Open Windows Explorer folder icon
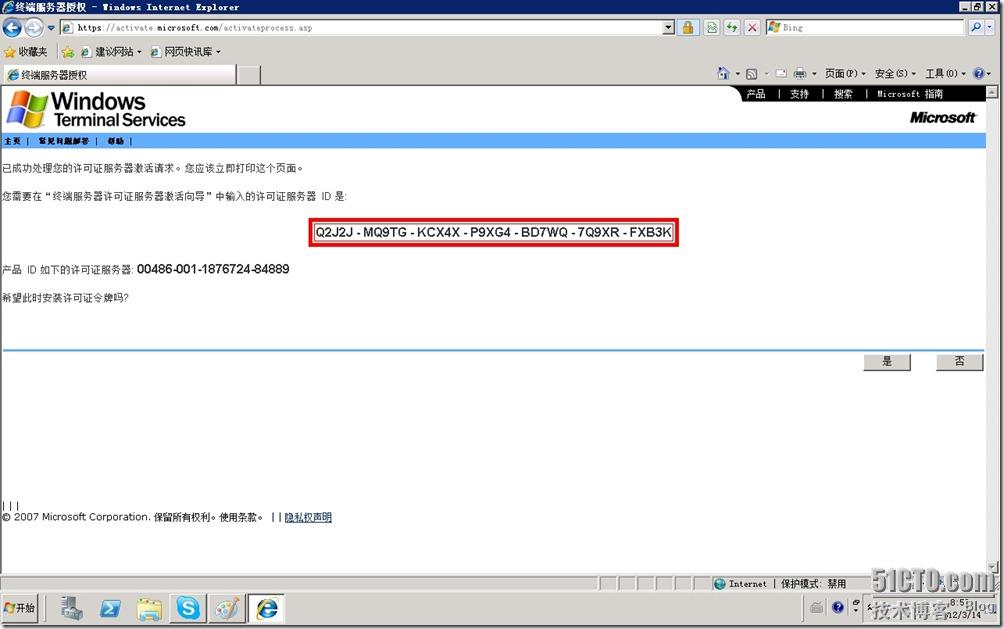This screenshot has width=1004, height=629. pos(149,608)
